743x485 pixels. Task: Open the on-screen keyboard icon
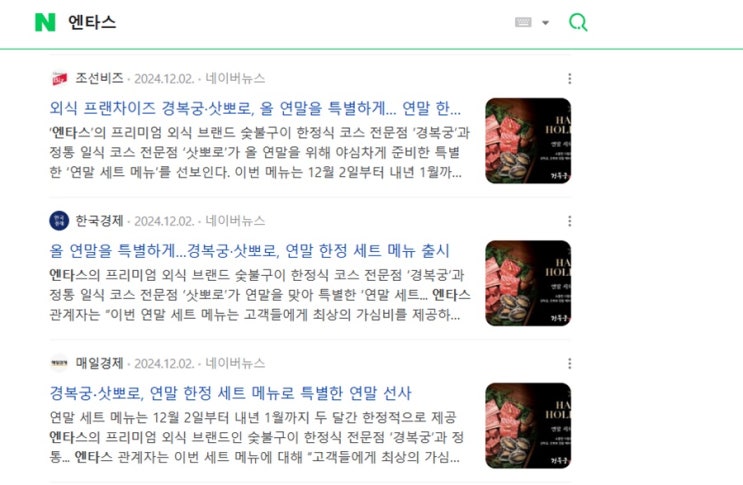[x=523, y=22]
